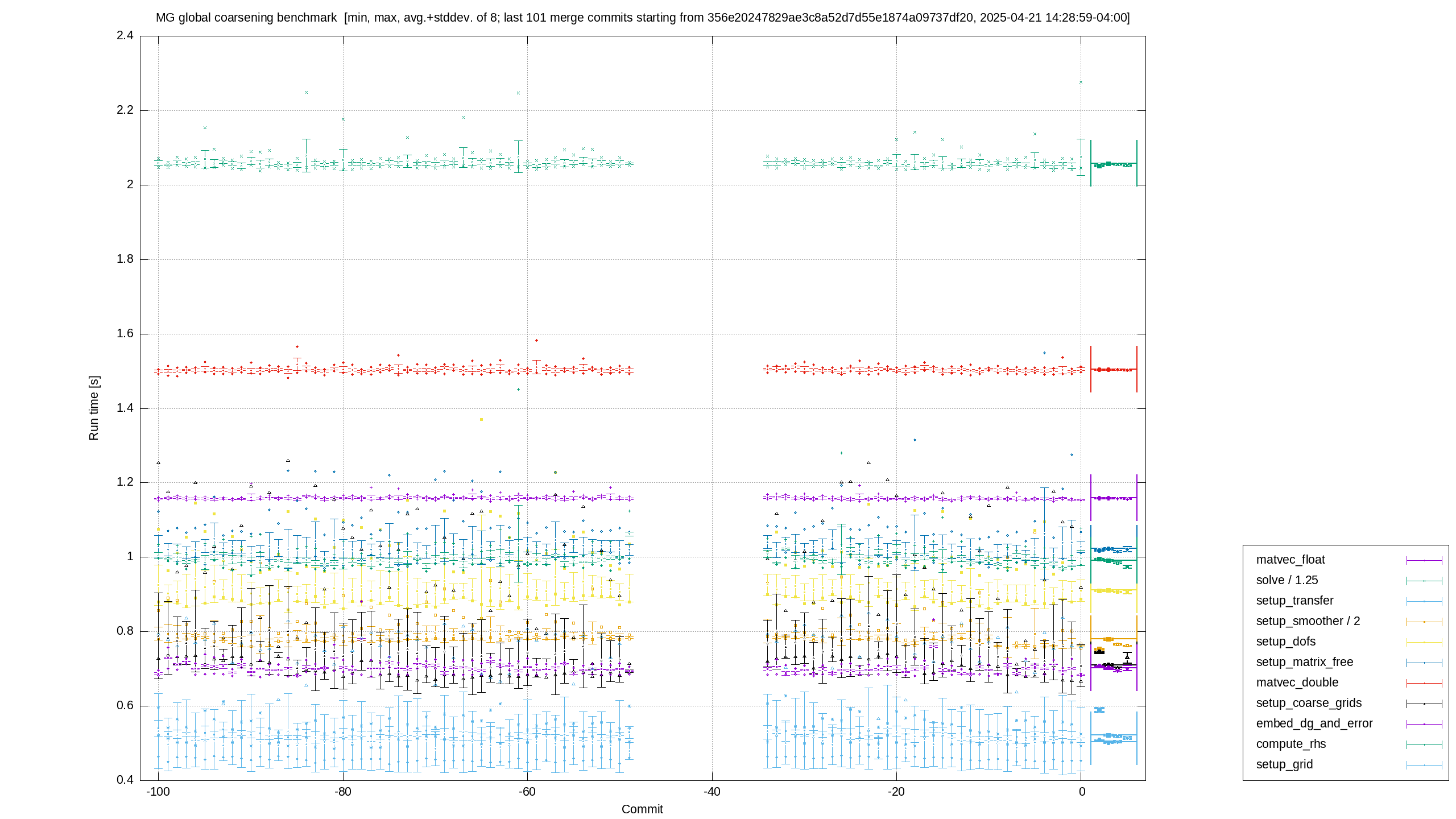Click the 2.4 tick label on y-axis
1456x819 pixels.
point(125,35)
